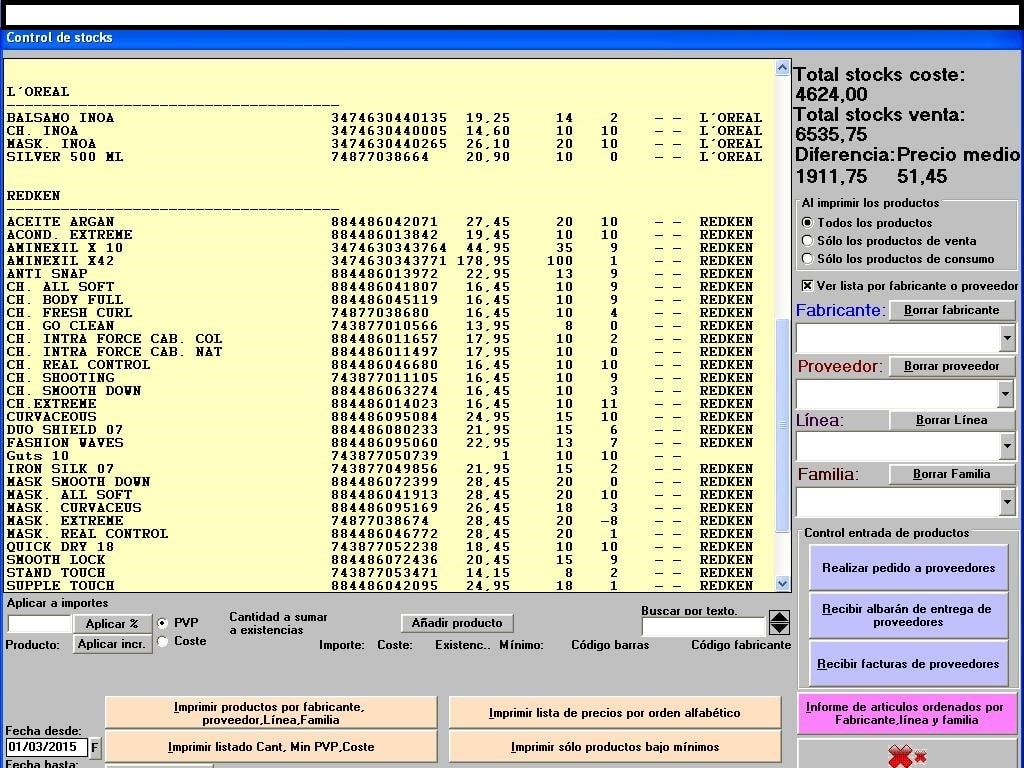Image resolution: width=1024 pixels, height=768 pixels.
Task: Open the Línea dropdown list
Action: pyautogui.click(x=1007, y=447)
